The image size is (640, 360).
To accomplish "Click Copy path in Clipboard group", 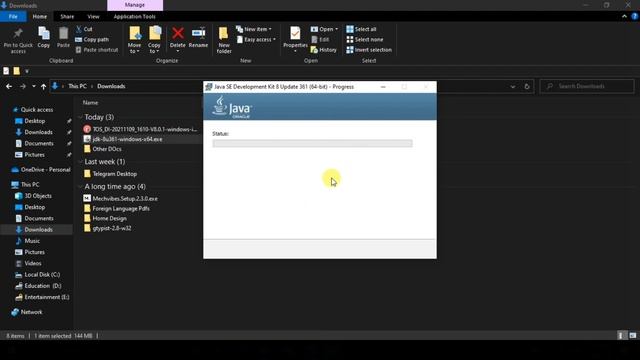I will point(92,40).
